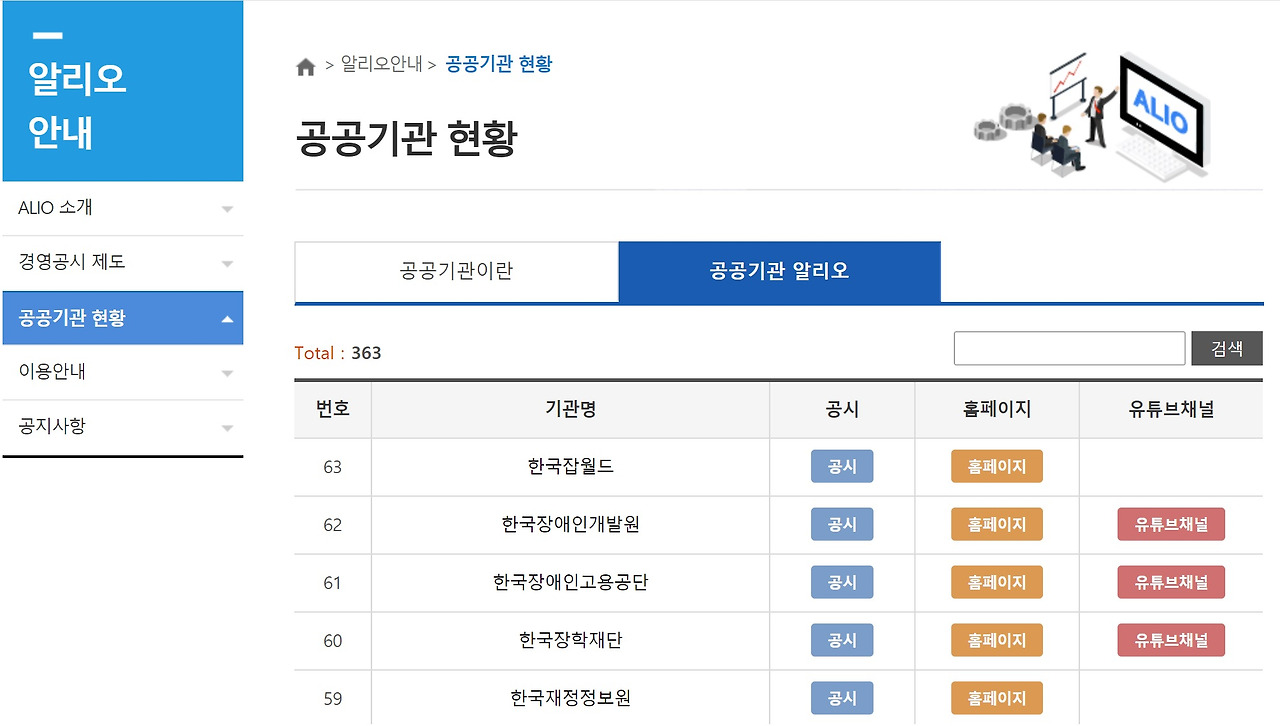Select institution name 한국장애인고용공단
This screenshot has height=726, width=1280.
[571, 583]
